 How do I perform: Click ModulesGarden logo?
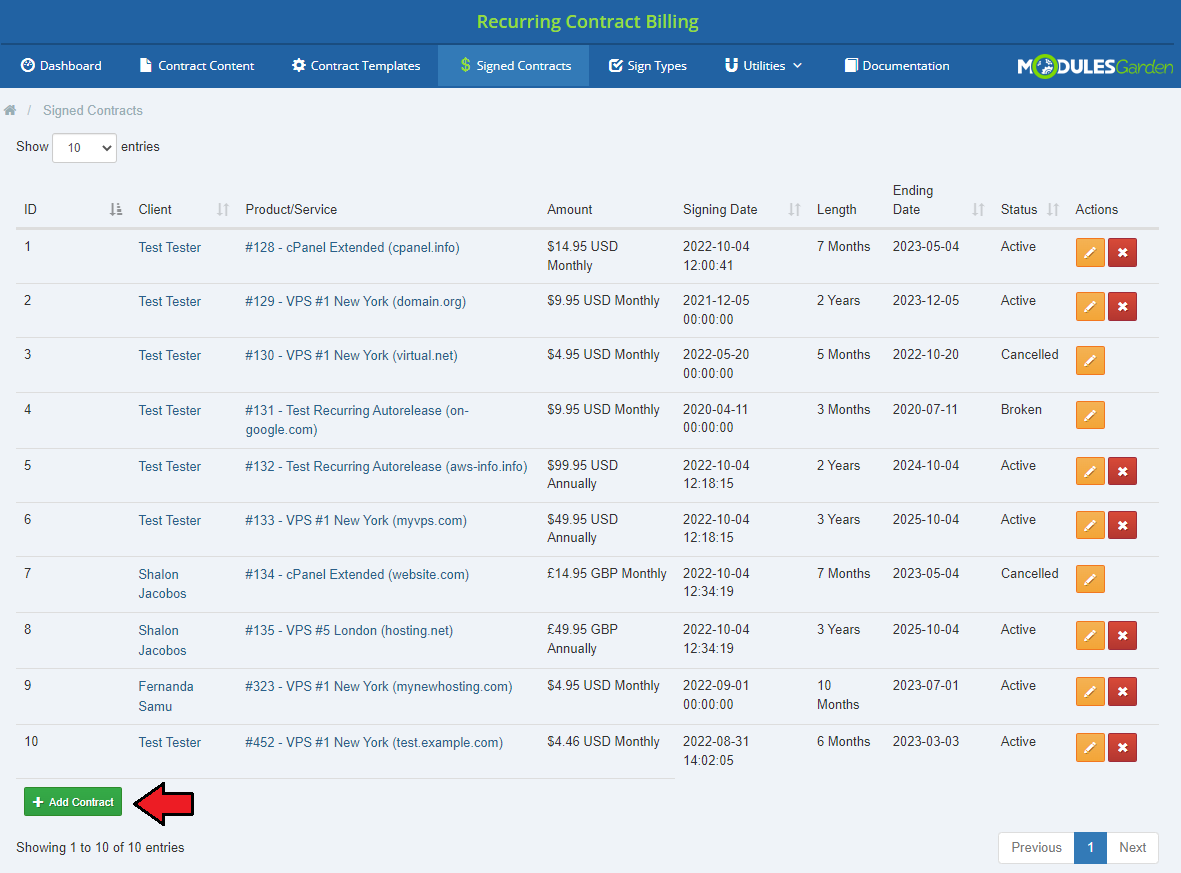[x=1094, y=66]
